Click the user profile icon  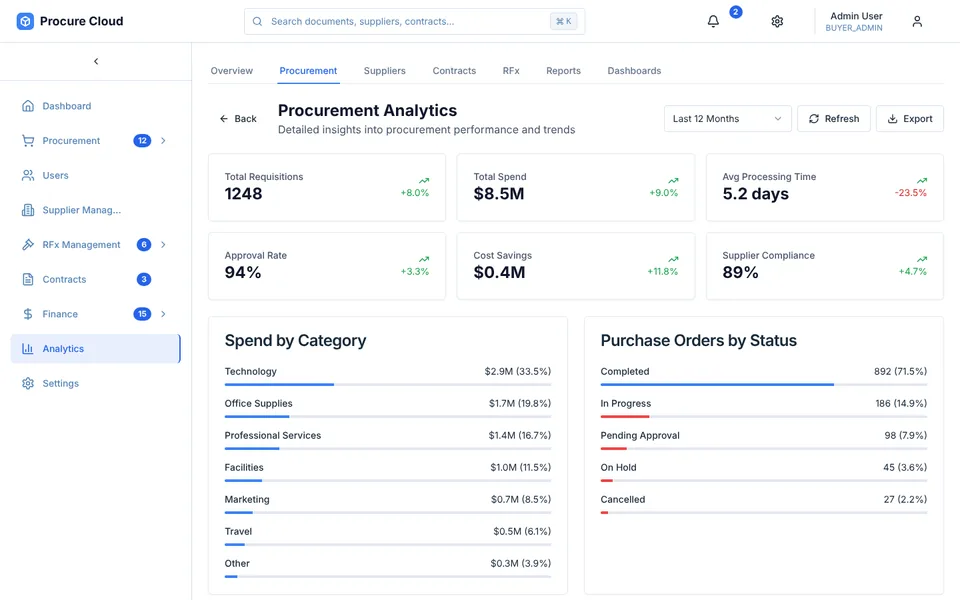pos(917,21)
